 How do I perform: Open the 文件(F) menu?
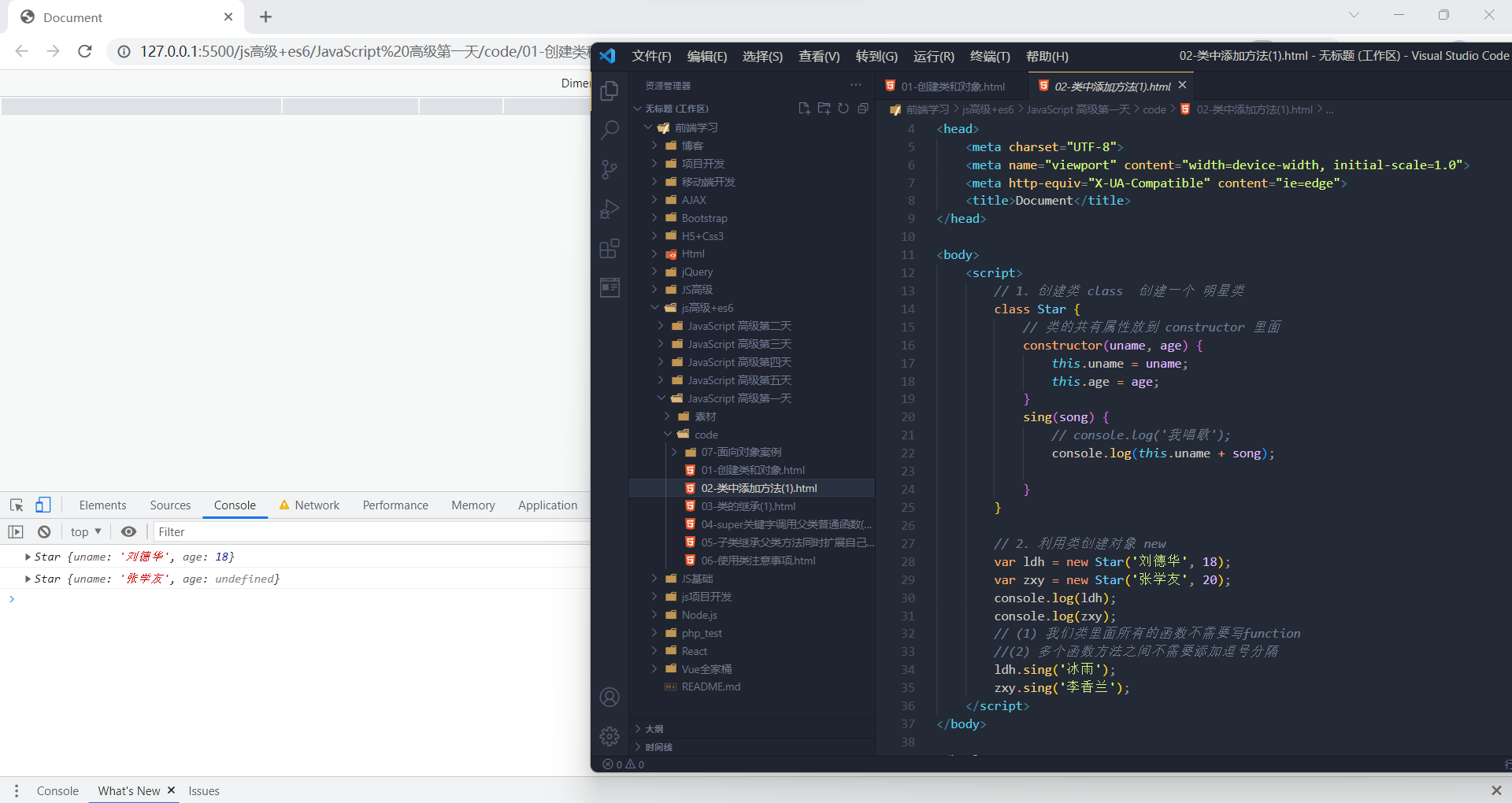651,57
